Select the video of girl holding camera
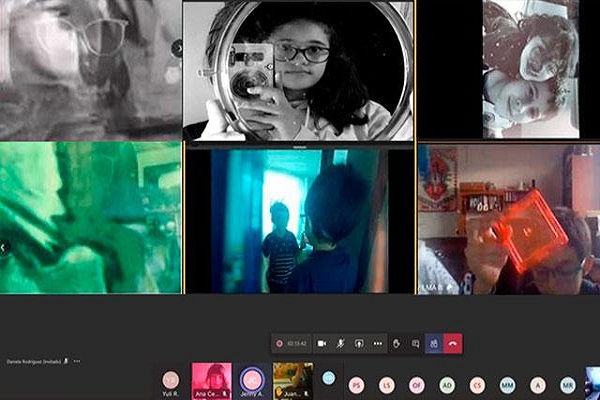 tap(297, 70)
